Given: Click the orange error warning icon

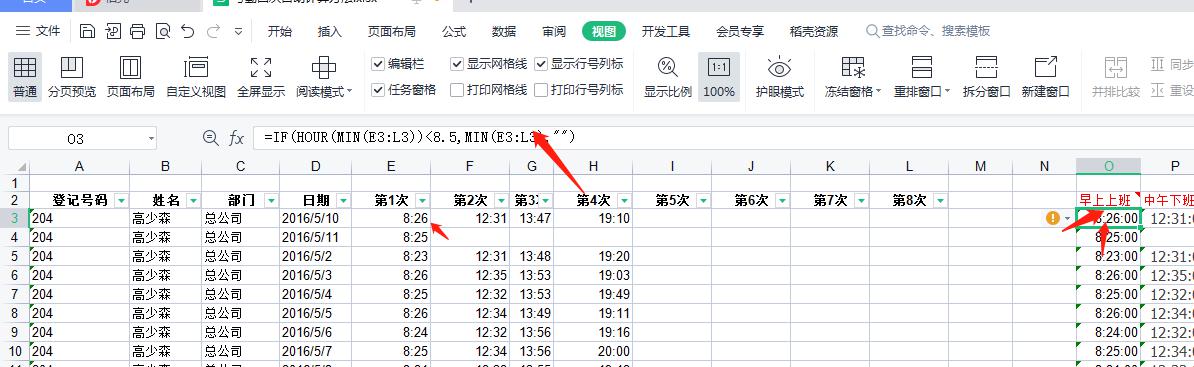Looking at the screenshot, I should click(x=1053, y=219).
